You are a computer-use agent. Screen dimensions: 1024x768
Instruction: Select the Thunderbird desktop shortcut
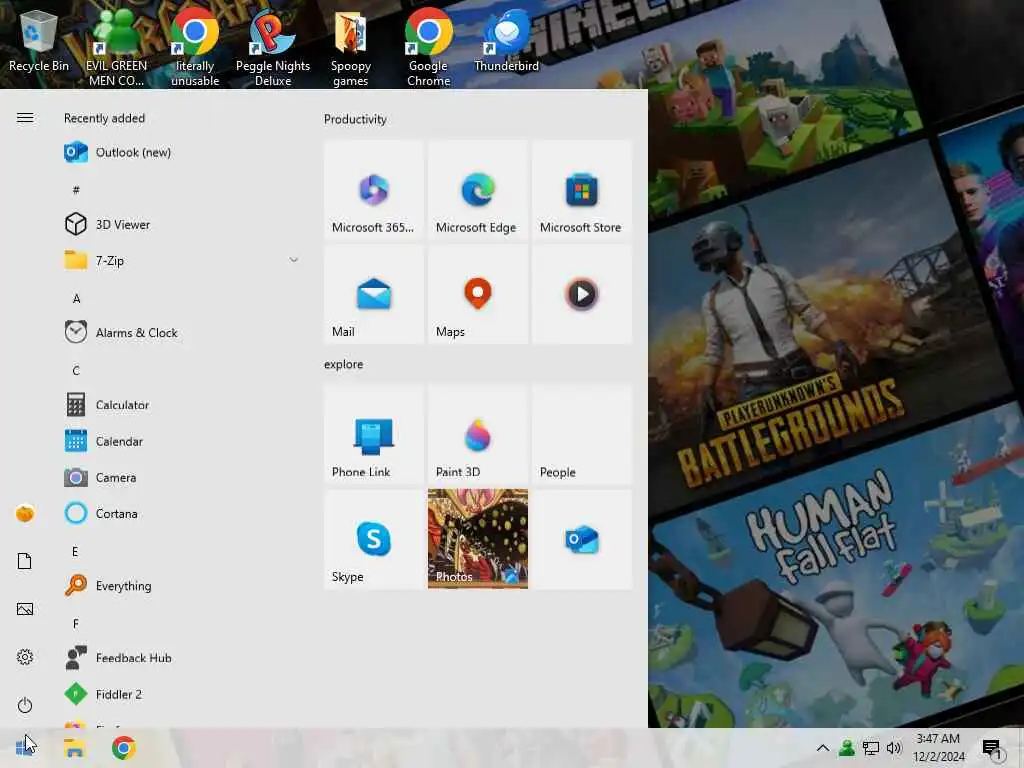(x=507, y=39)
